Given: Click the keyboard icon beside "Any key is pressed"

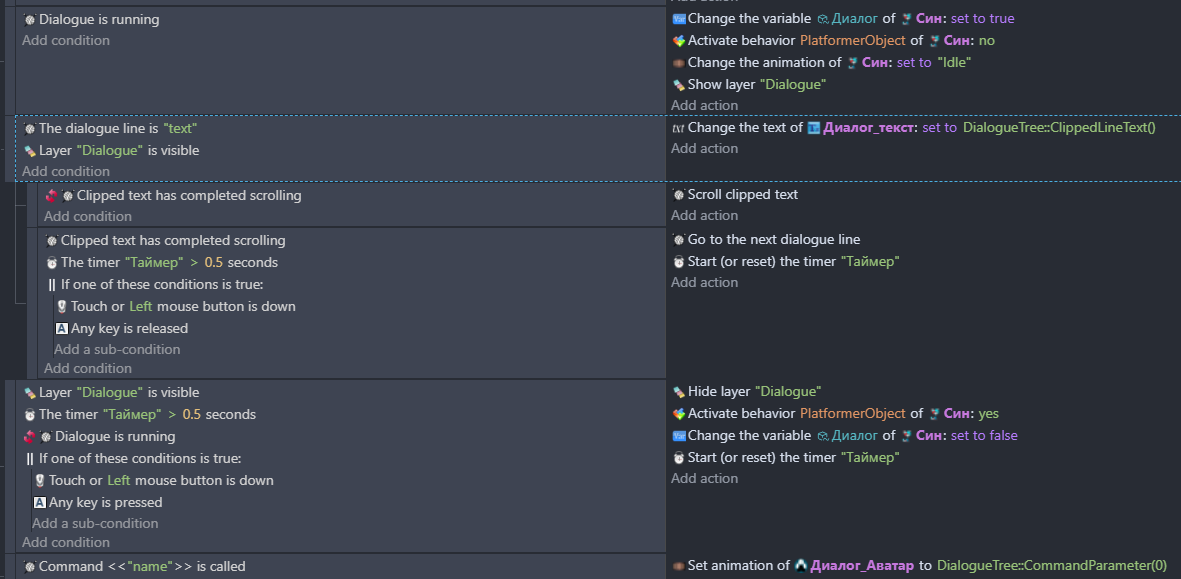Looking at the screenshot, I should tap(39, 502).
